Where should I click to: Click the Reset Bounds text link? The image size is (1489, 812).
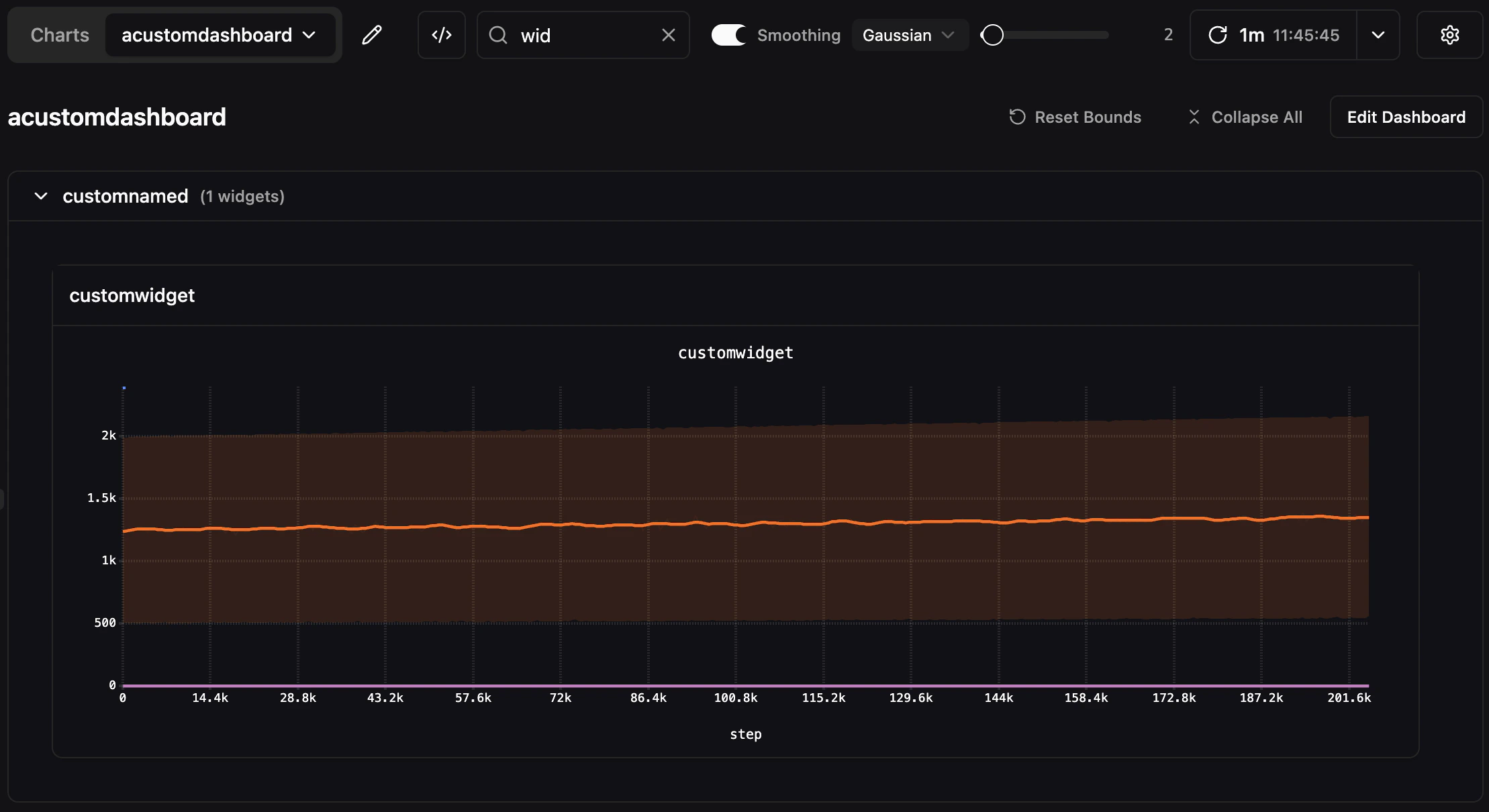[1088, 117]
